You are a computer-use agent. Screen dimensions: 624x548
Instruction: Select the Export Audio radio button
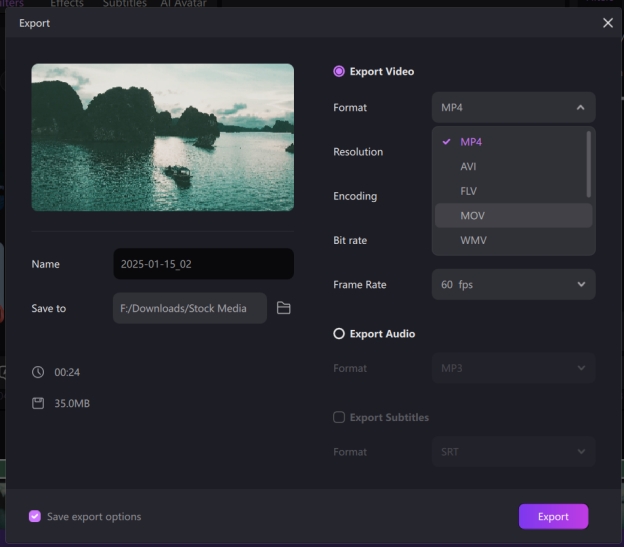(339, 333)
